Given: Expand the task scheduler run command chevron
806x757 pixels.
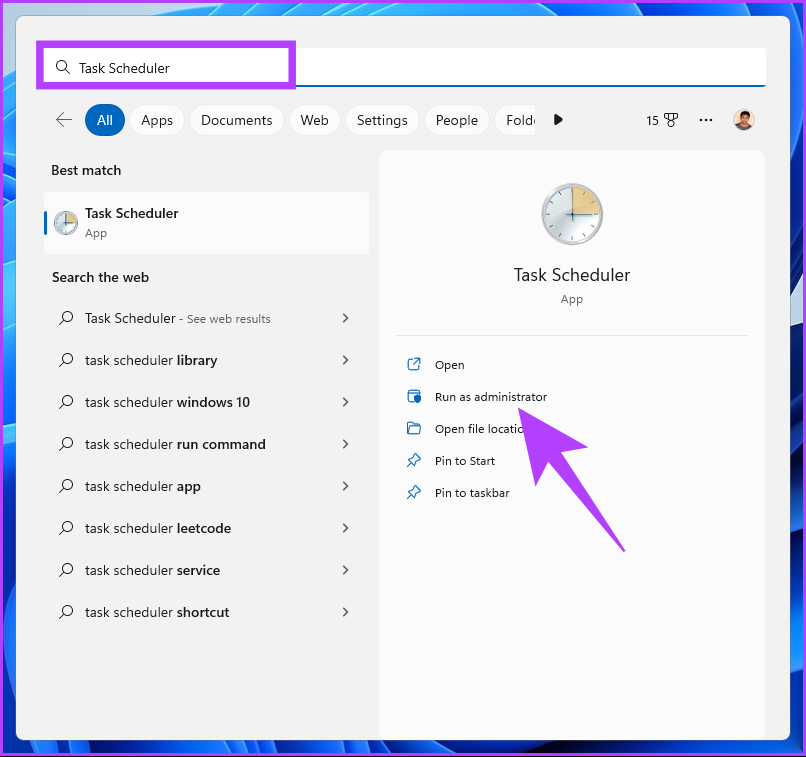Looking at the screenshot, I should [345, 444].
